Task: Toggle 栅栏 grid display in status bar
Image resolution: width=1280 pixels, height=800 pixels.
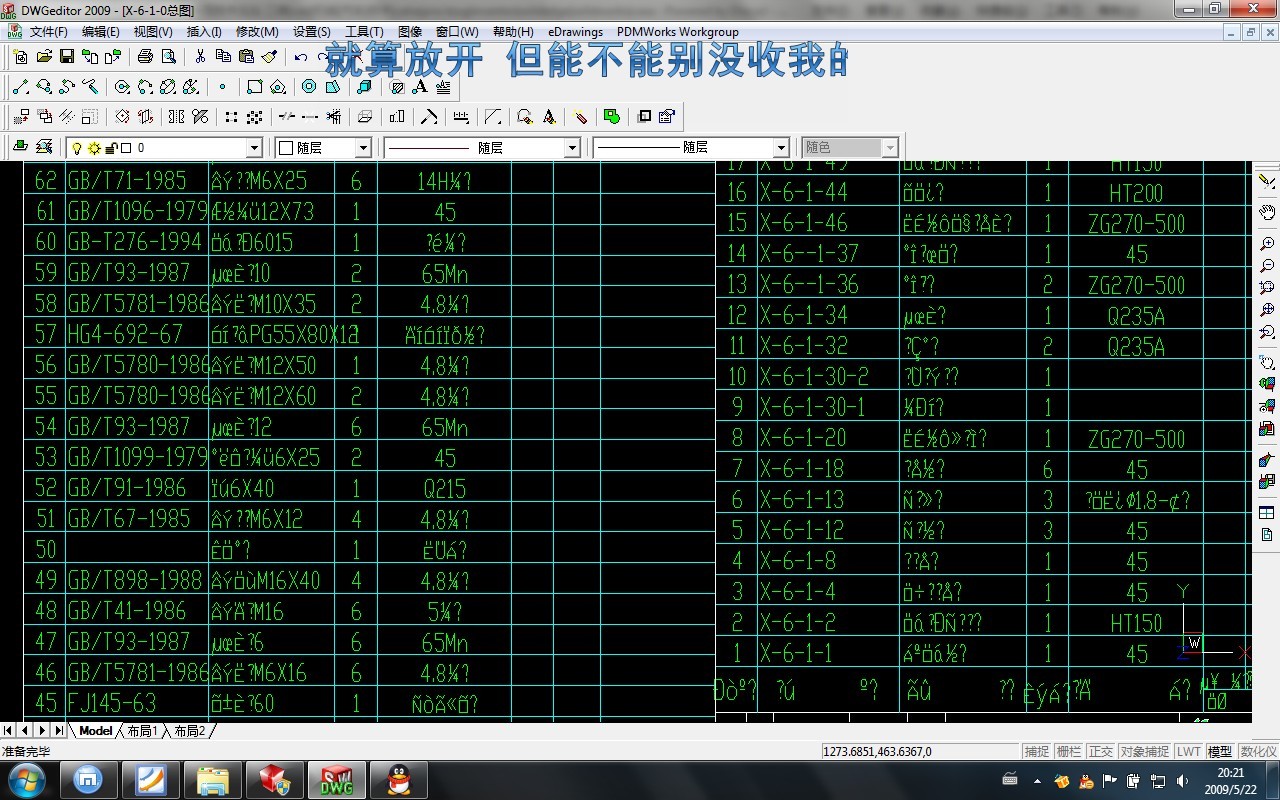Action: pyautogui.click(x=1069, y=752)
